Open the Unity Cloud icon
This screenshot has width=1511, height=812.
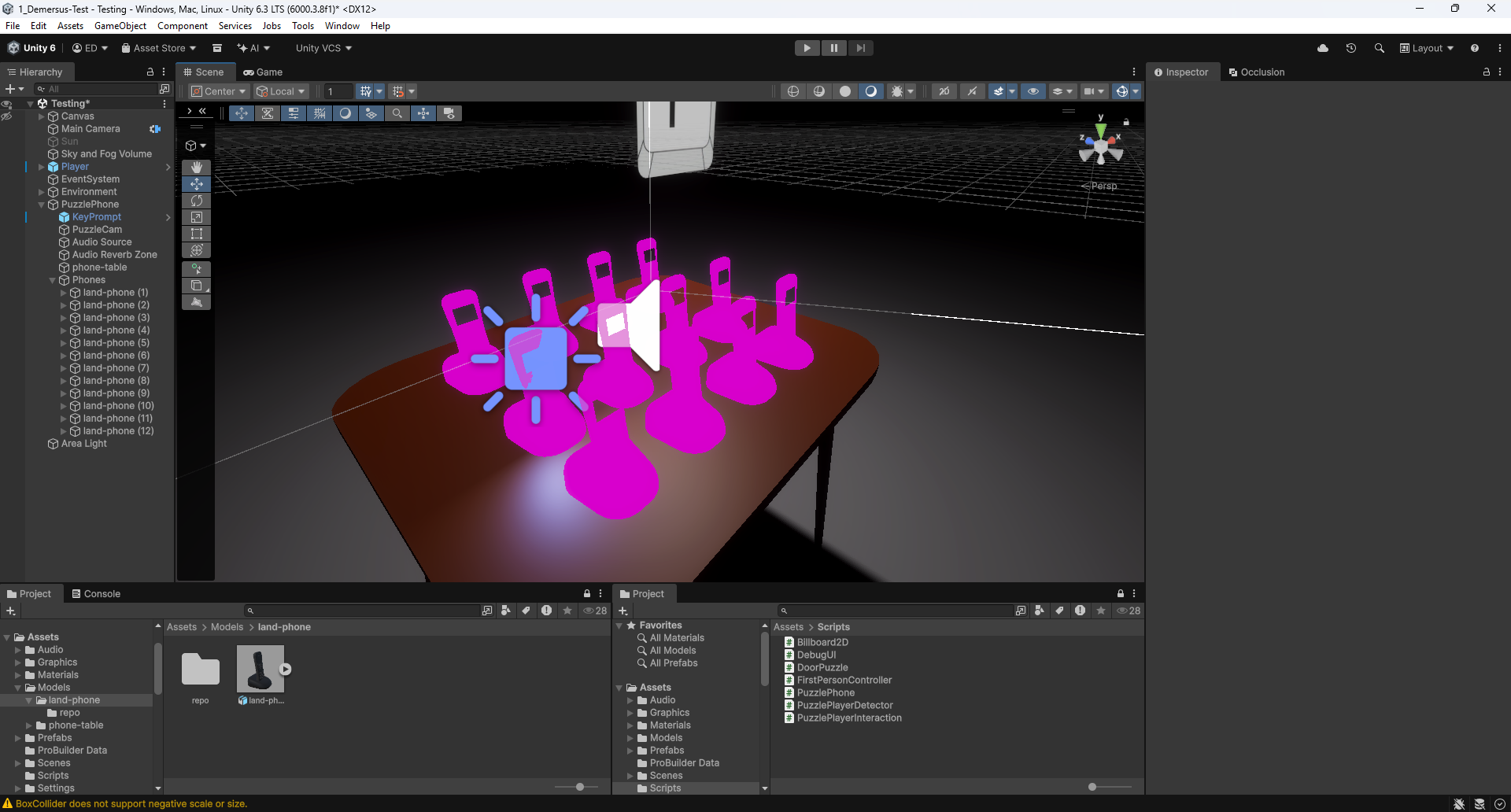pyautogui.click(x=1323, y=48)
